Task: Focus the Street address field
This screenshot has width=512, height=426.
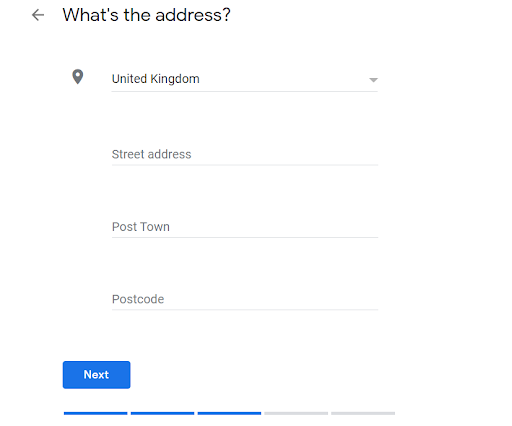Action: click(245, 154)
